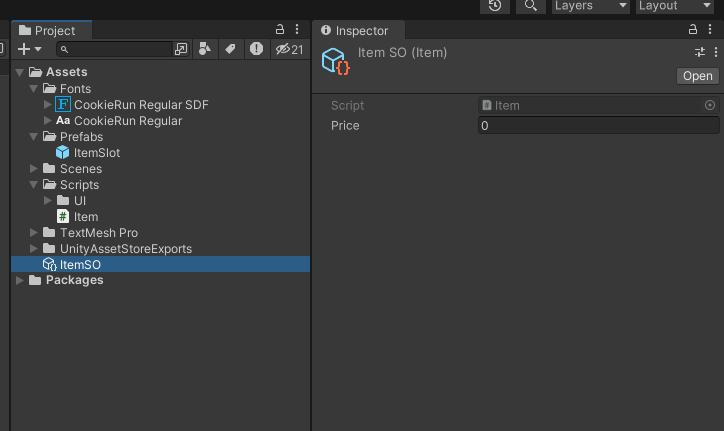Select the CookieRun Regular SDF font asset icon
The width and height of the screenshot is (724, 431).
click(x=63, y=104)
